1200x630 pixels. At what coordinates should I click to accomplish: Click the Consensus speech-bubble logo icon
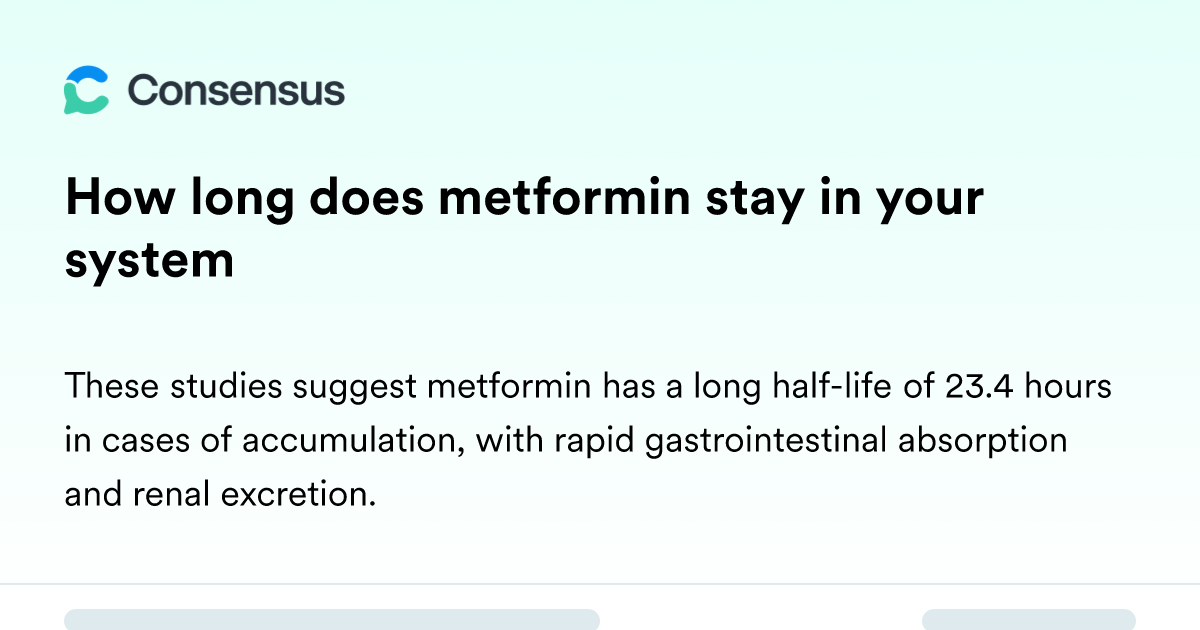(x=86, y=90)
